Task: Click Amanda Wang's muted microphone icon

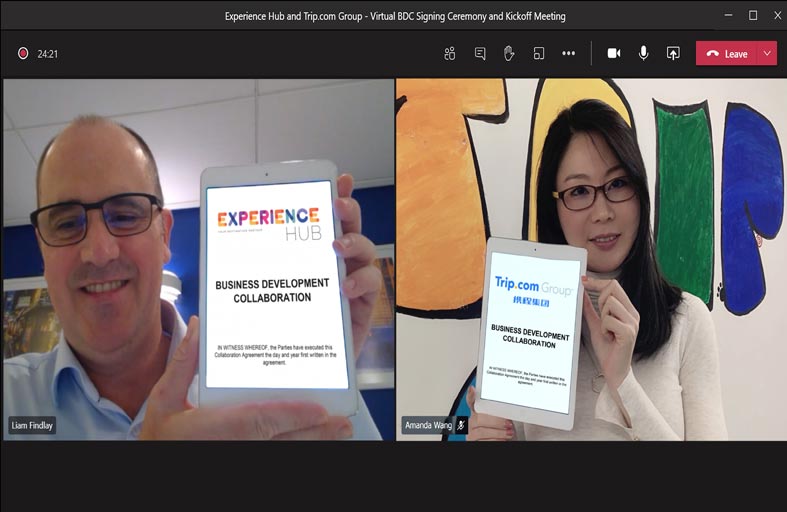Action: coord(461,425)
